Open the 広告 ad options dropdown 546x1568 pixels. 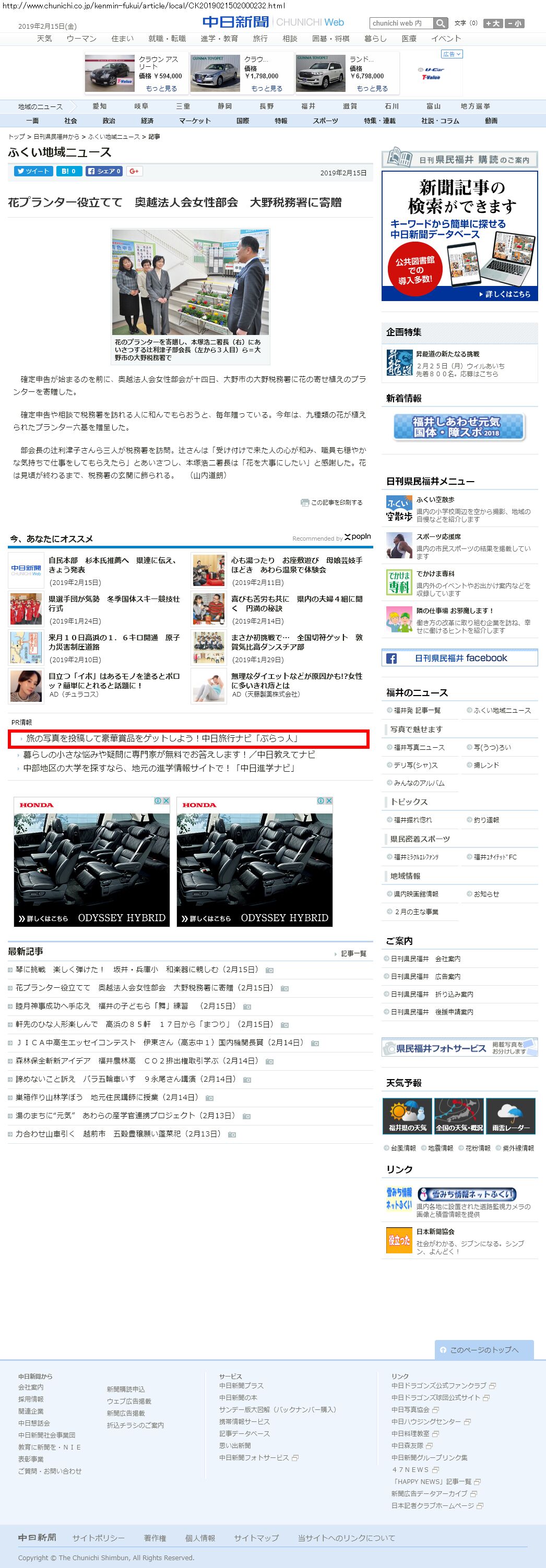pyautogui.click(x=452, y=54)
